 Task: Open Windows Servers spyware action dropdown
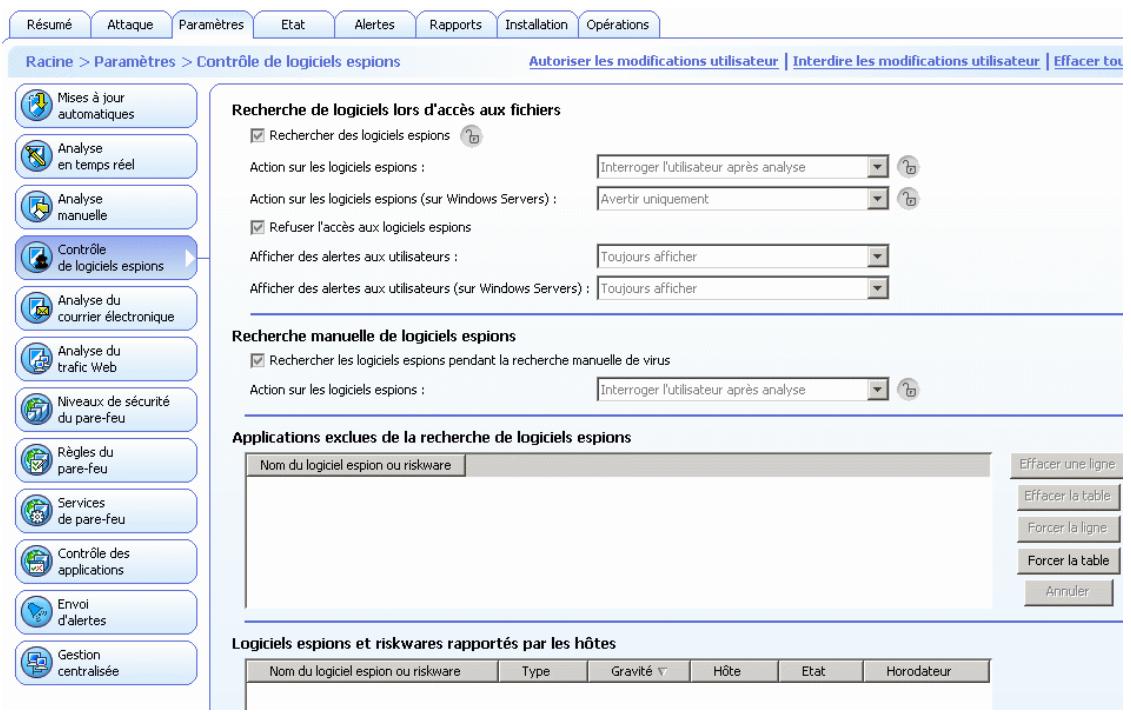click(742, 198)
